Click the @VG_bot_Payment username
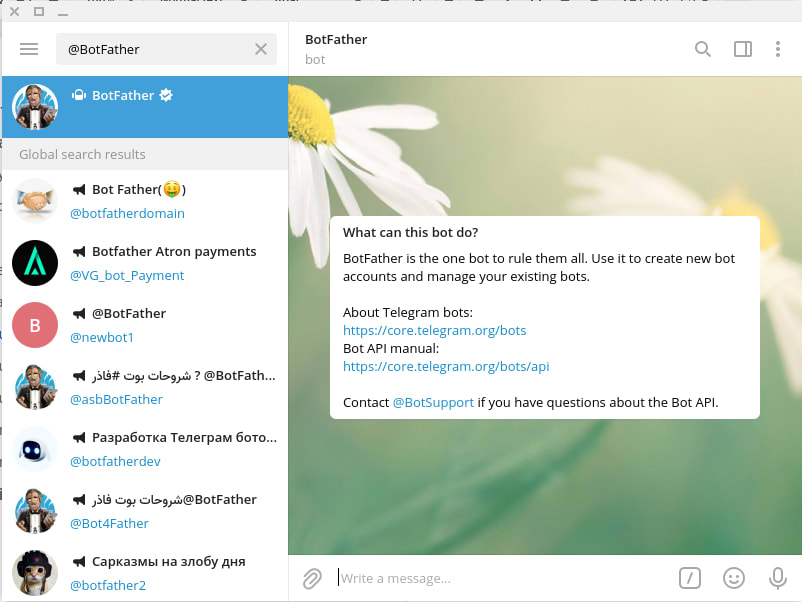 pyautogui.click(x=127, y=276)
